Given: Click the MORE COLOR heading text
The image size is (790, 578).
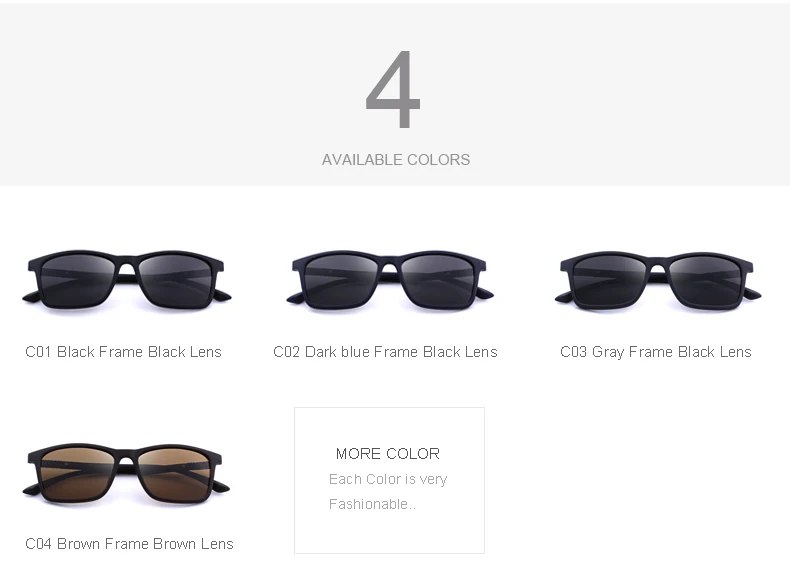Looking at the screenshot, I should pos(388,454).
